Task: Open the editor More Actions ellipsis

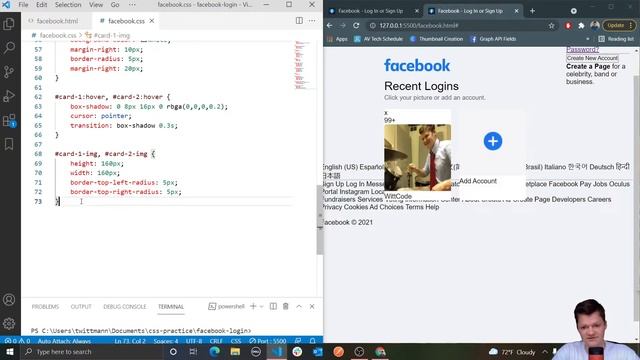Action: click(x=312, y=20)
